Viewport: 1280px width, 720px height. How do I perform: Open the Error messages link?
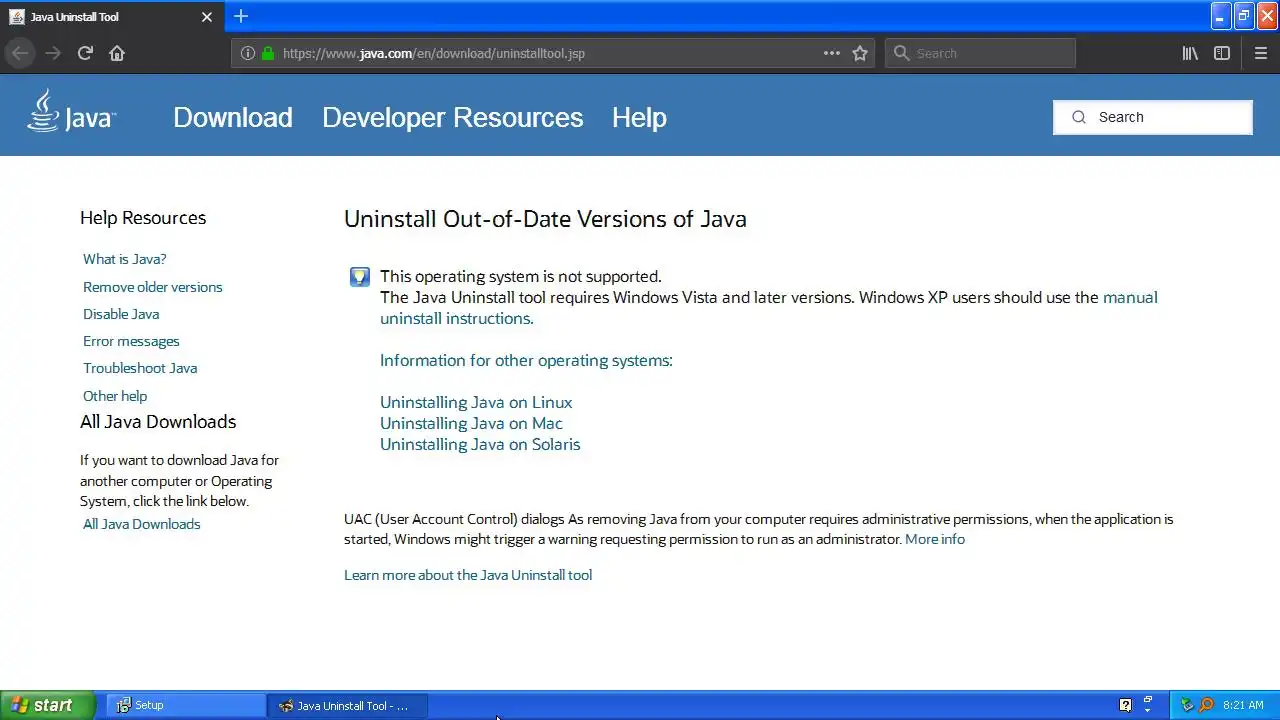pos(131,341)
